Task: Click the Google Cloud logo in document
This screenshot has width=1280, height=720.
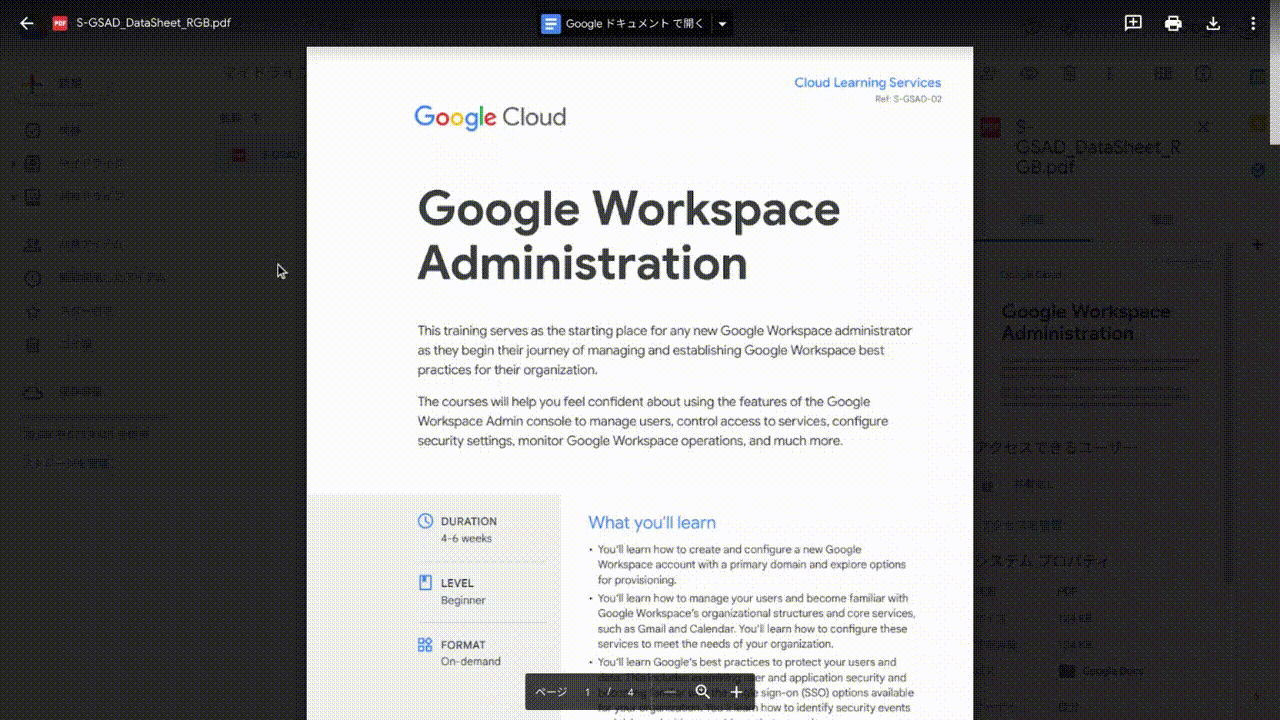Action: 490,117
